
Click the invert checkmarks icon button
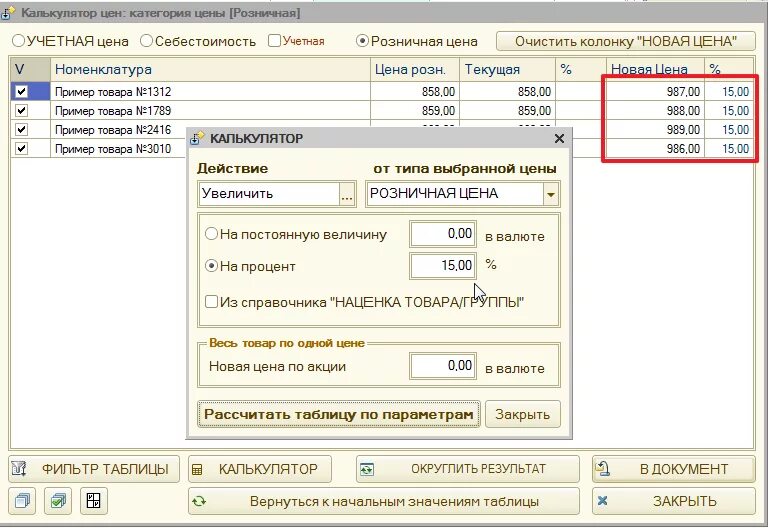(94, 501)
